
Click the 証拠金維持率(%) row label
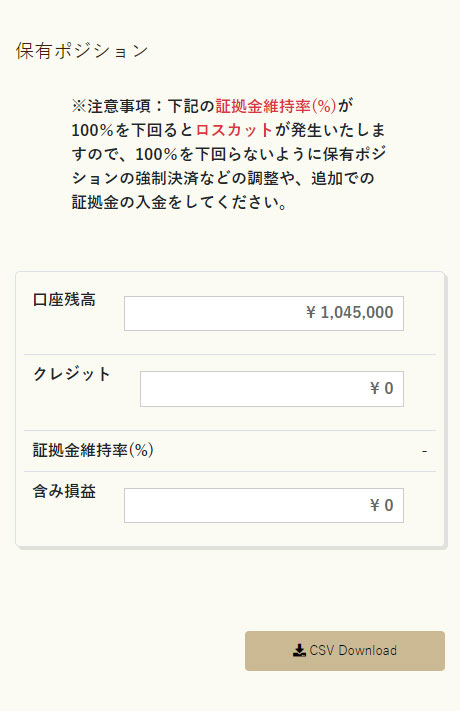tap(93, 450)
